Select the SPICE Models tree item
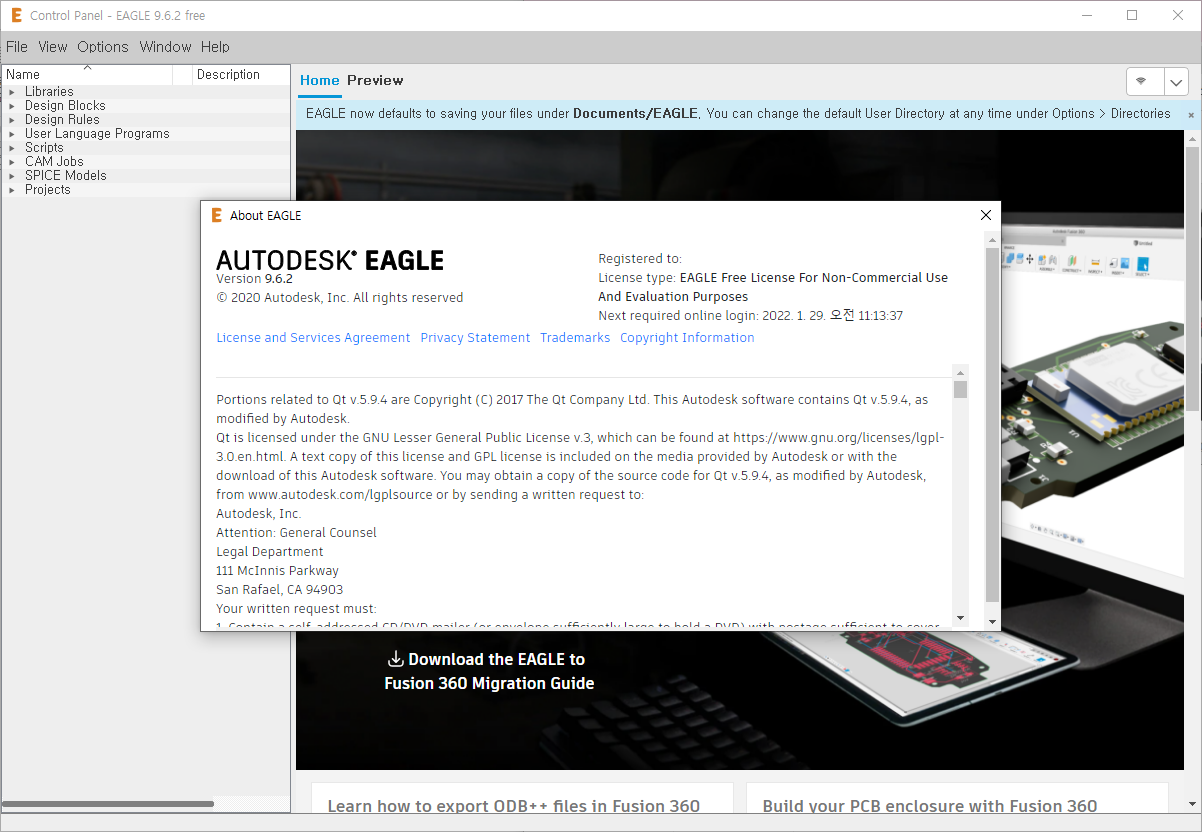Image resolution: width=1202 pixels, height=832 pixels. (x=66, y=176)
